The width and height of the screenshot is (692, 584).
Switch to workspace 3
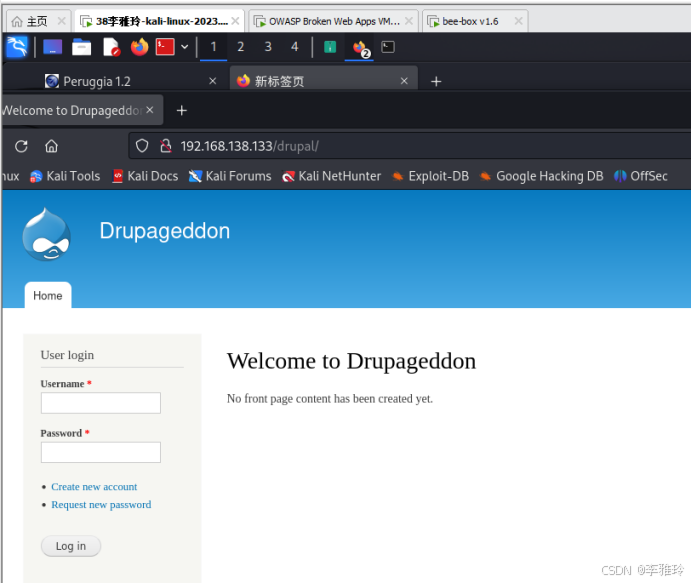click(268, 47)
